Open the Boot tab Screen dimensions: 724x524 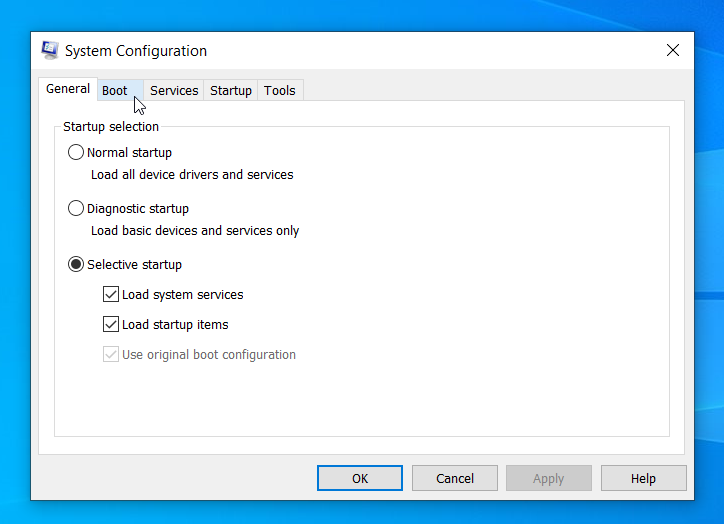(120, 90)
